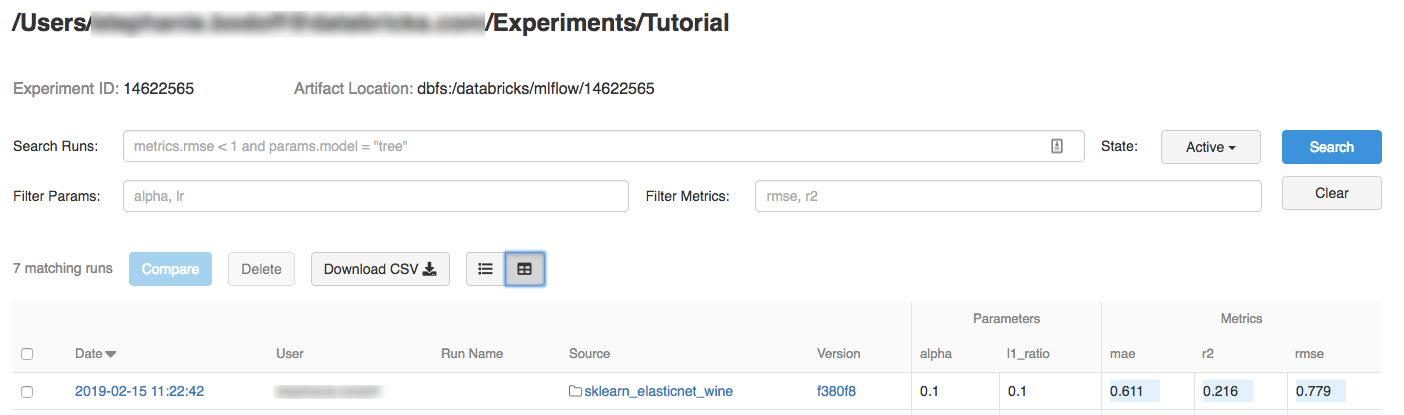Click the Filter Metrics input field
The height and width of the screenshot is (415, 1404).
(1007, 196)
